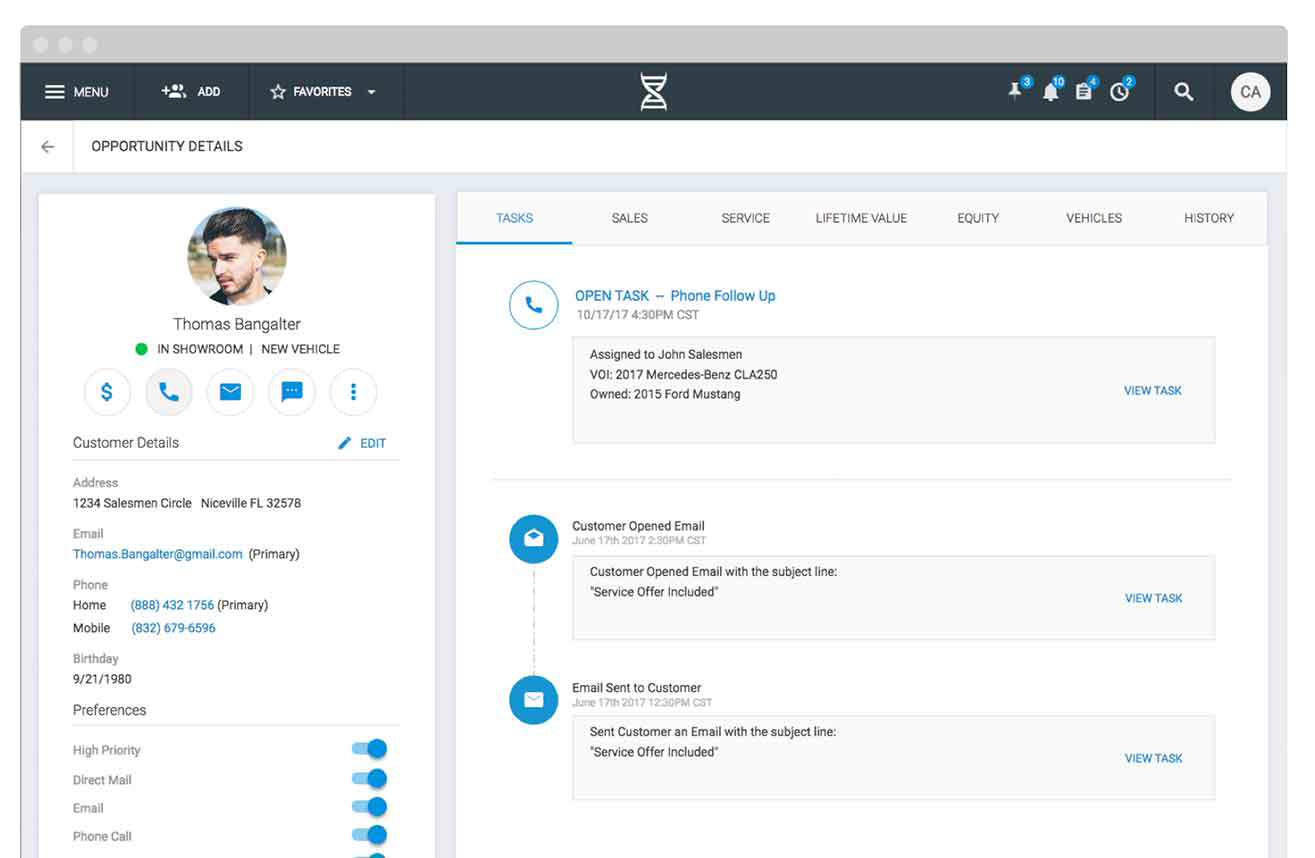Disable the Direct Mail preference switch
The width and height of the screenshot is (1315, 858).
[369, 779]
